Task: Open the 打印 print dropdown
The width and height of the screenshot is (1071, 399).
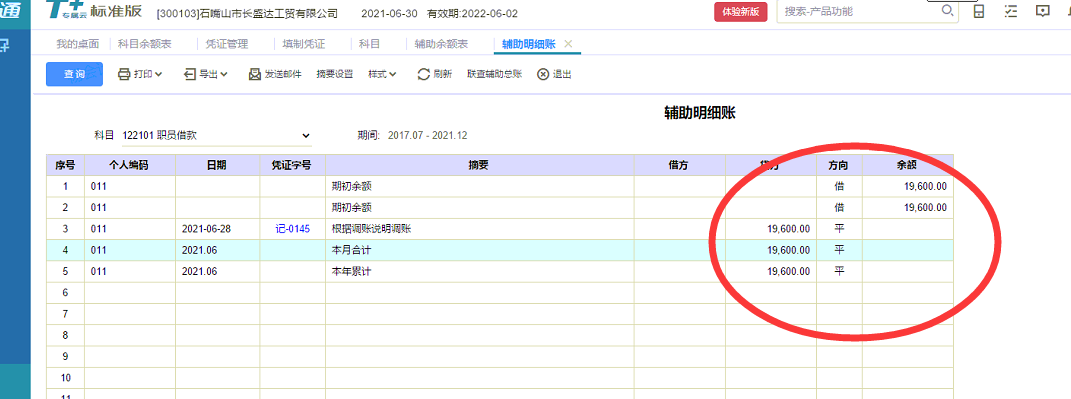Action: 140,74
